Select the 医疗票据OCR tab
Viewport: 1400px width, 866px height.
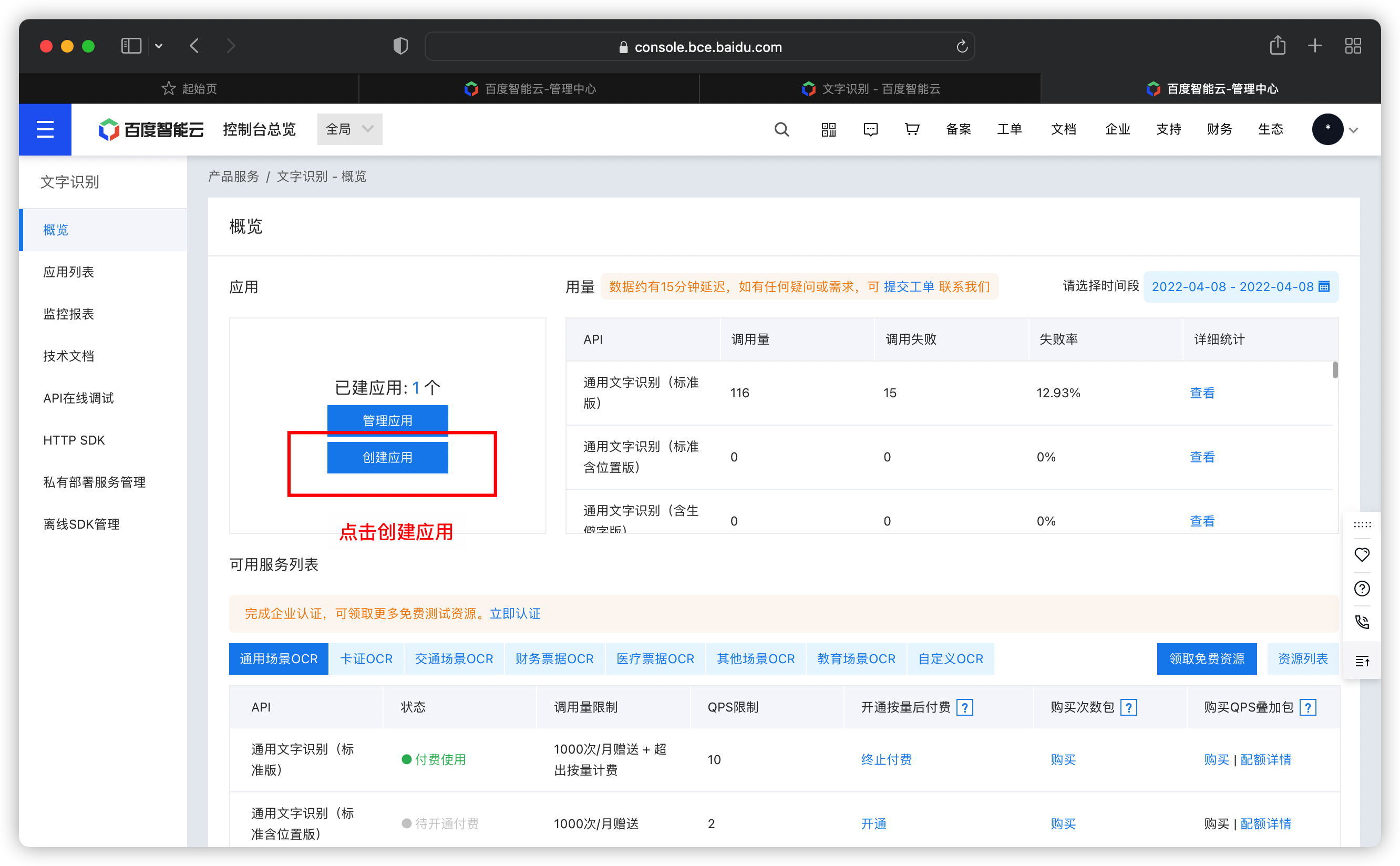[655, 659]
